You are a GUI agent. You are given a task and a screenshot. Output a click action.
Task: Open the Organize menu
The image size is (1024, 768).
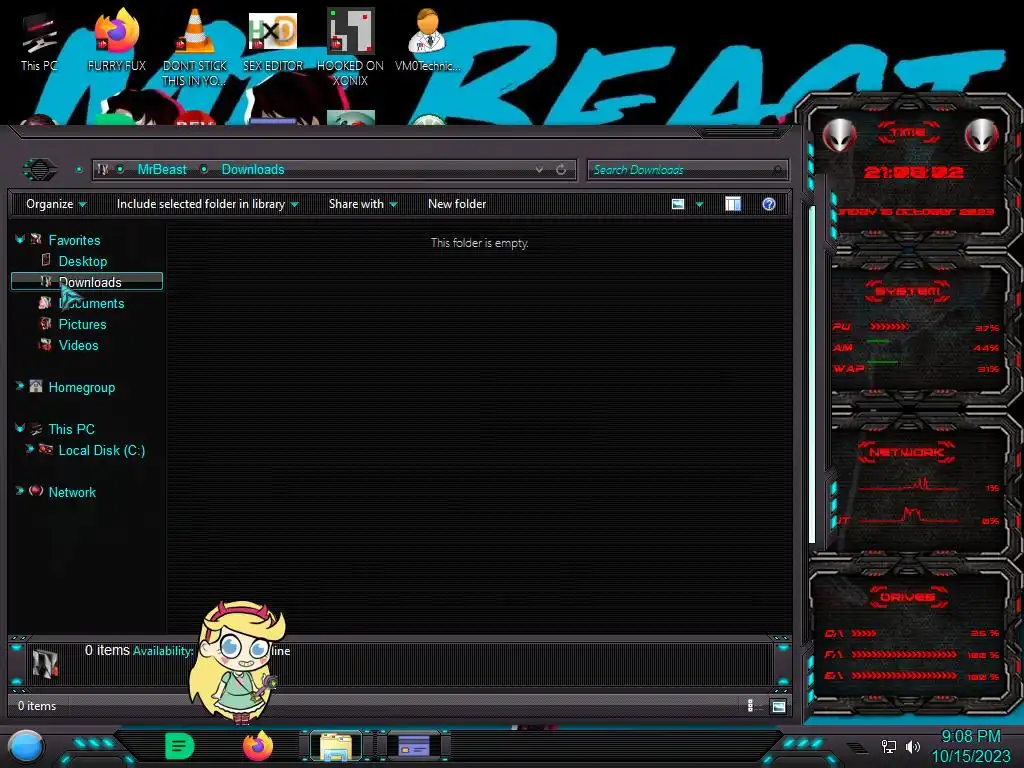click(x=56, y=204)
